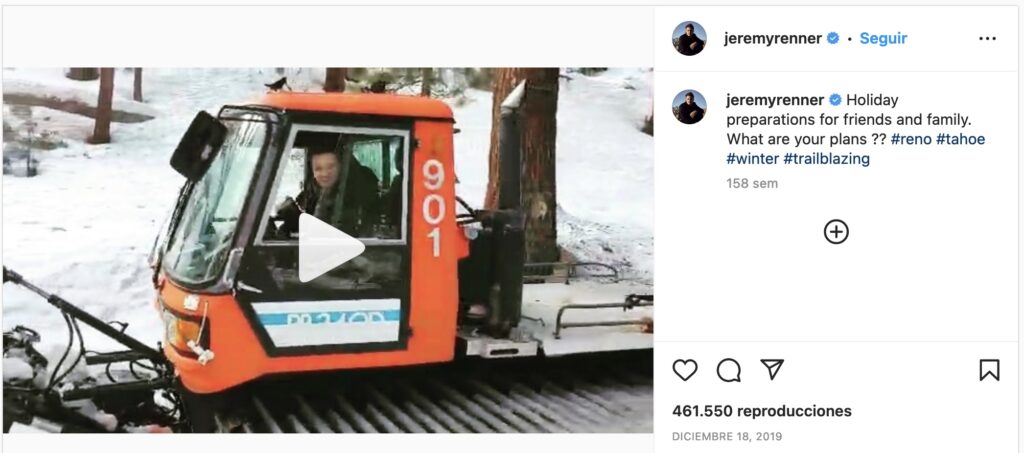The height and width of the screenshot is (453, 1024).
Task: Open the #trailblazing hashtag
Action: [x=827, y=159]
